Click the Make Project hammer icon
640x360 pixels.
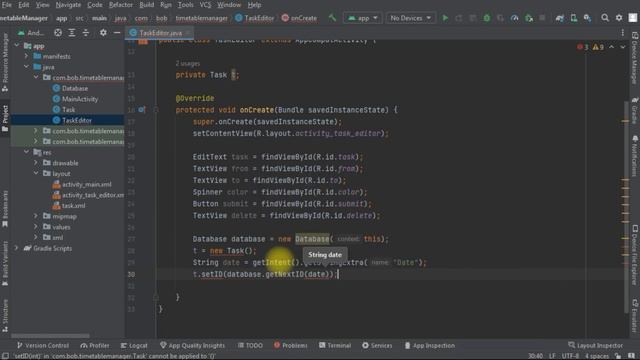(332, 18)
